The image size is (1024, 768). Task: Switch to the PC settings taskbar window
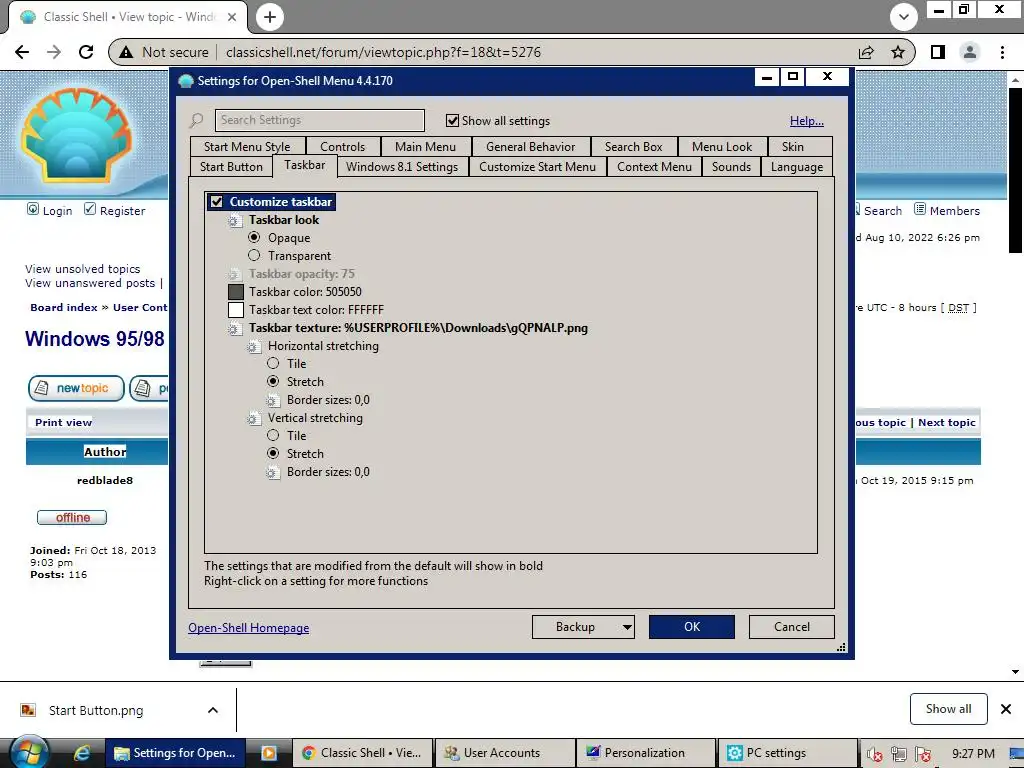787,753
